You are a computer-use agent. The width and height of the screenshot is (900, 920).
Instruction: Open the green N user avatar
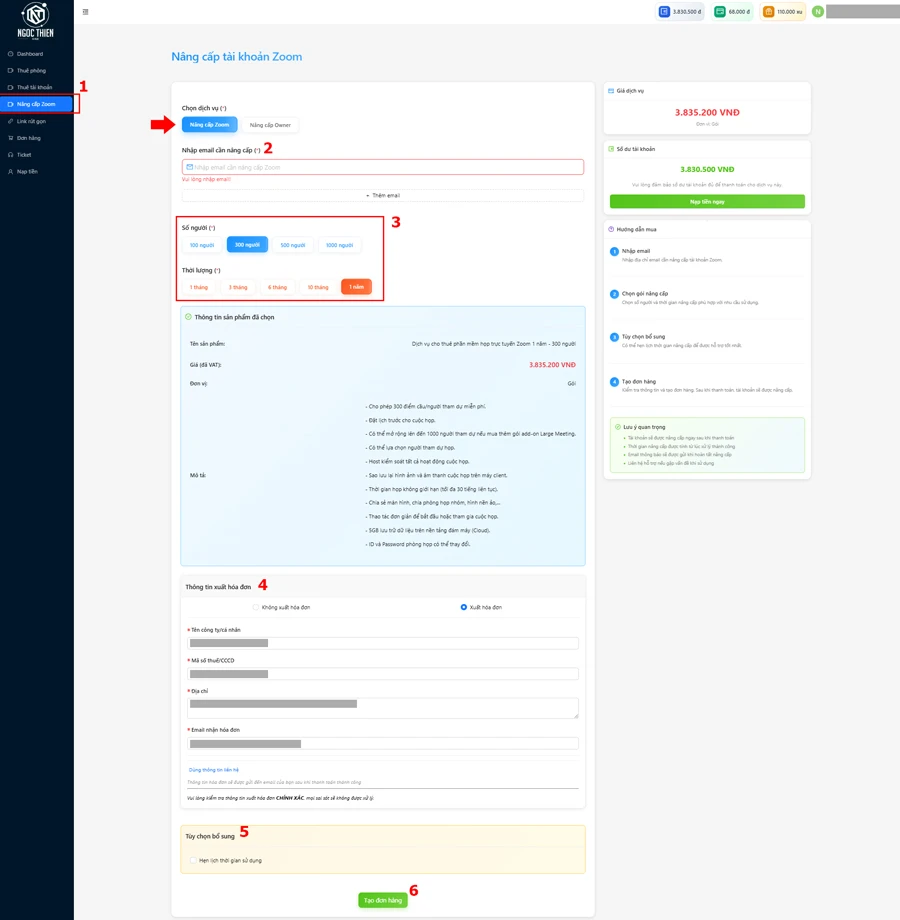click(818, 12)
